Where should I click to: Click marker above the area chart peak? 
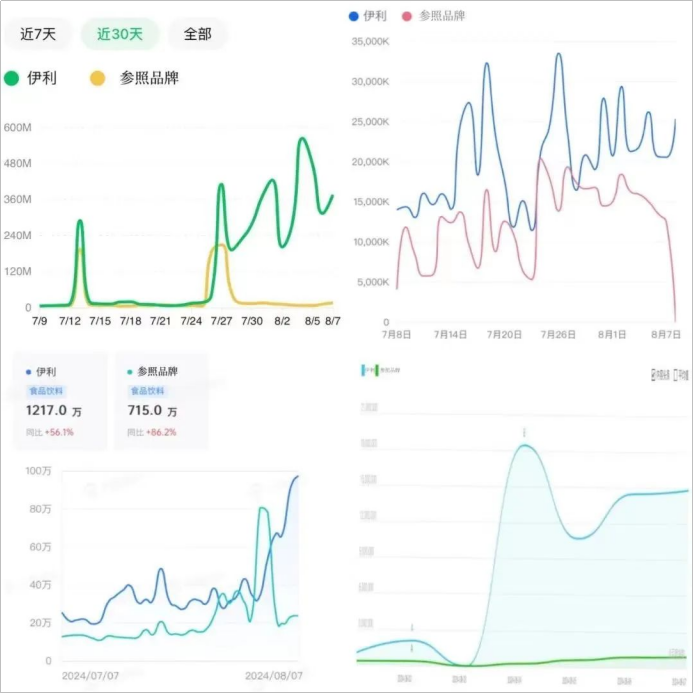(x=524, y=432)
